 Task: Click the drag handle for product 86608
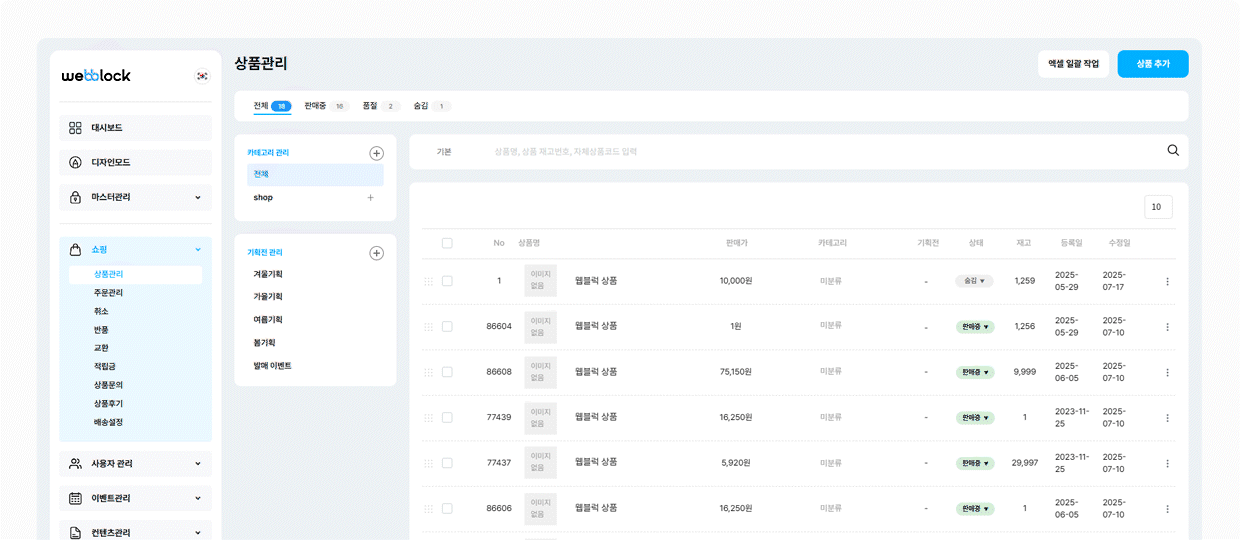(x=429, y=372)
